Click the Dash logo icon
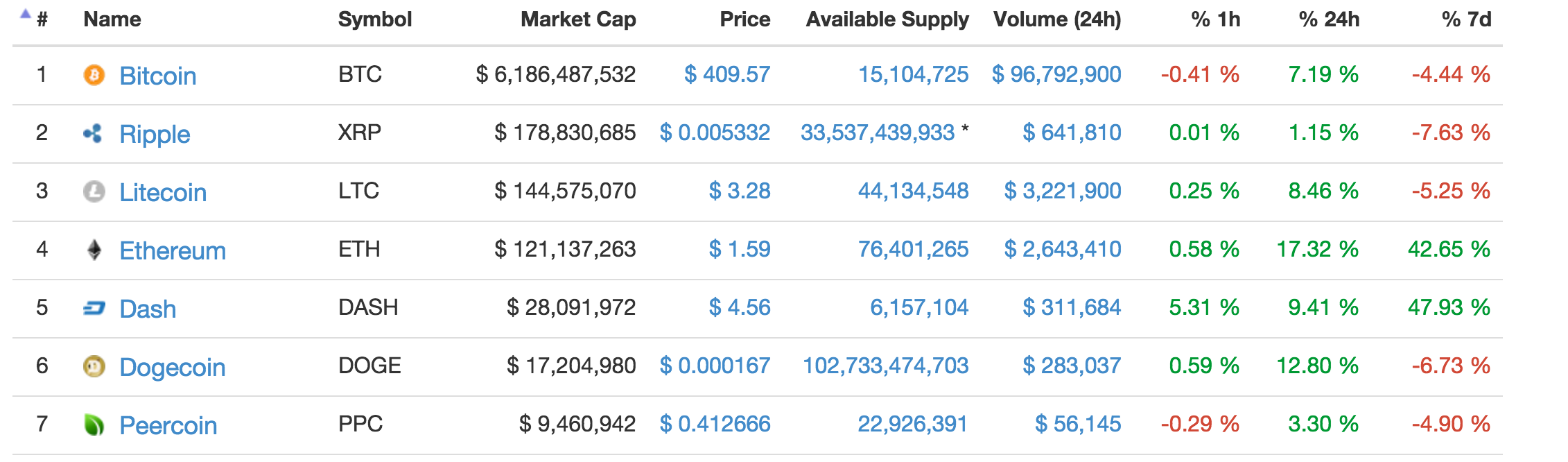The image size is (1568, 462). [94, 308]
